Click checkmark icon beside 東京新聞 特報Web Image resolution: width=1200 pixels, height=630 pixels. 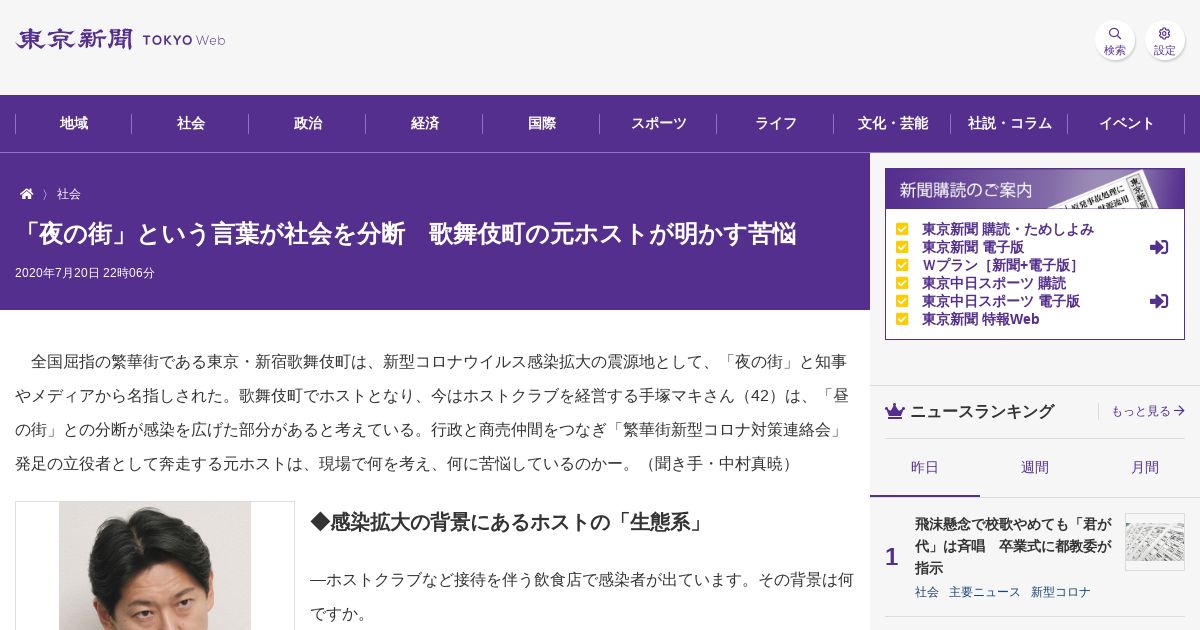click(x=902, y=319)
